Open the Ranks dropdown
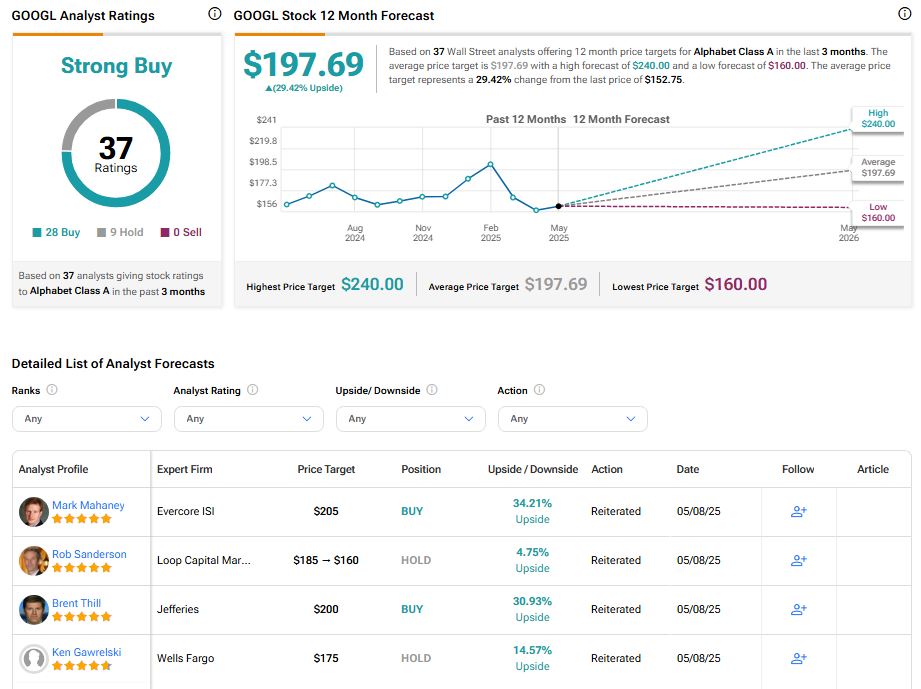Image resolution: width=921 pixels, height=689 pixels. point(86,419)
